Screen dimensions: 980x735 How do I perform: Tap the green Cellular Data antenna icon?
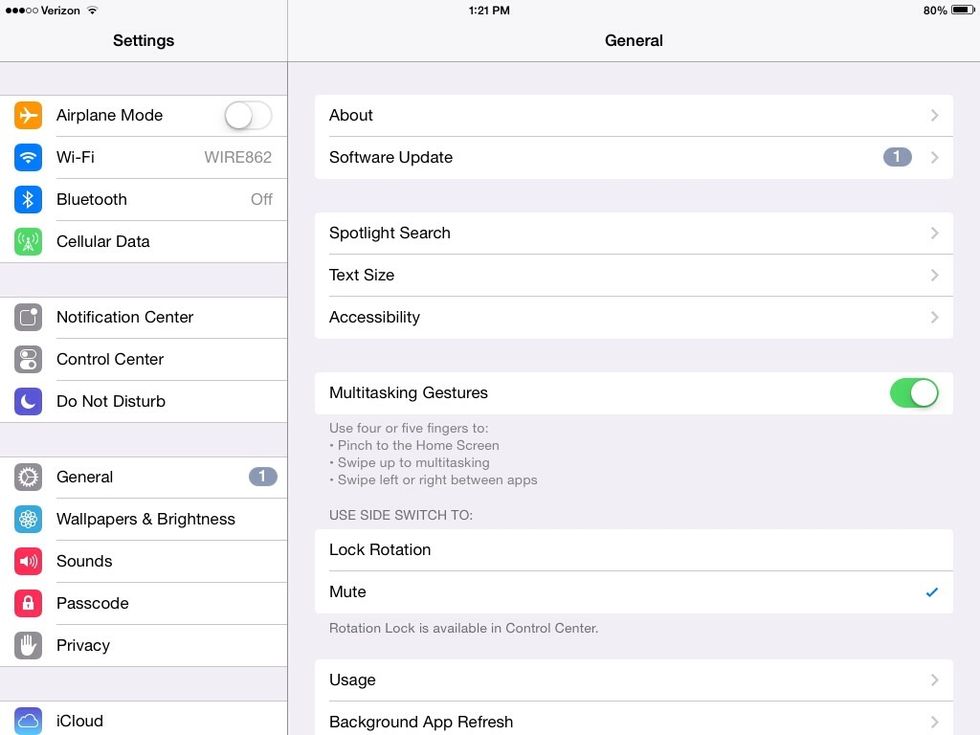click(x=28, y=241)
